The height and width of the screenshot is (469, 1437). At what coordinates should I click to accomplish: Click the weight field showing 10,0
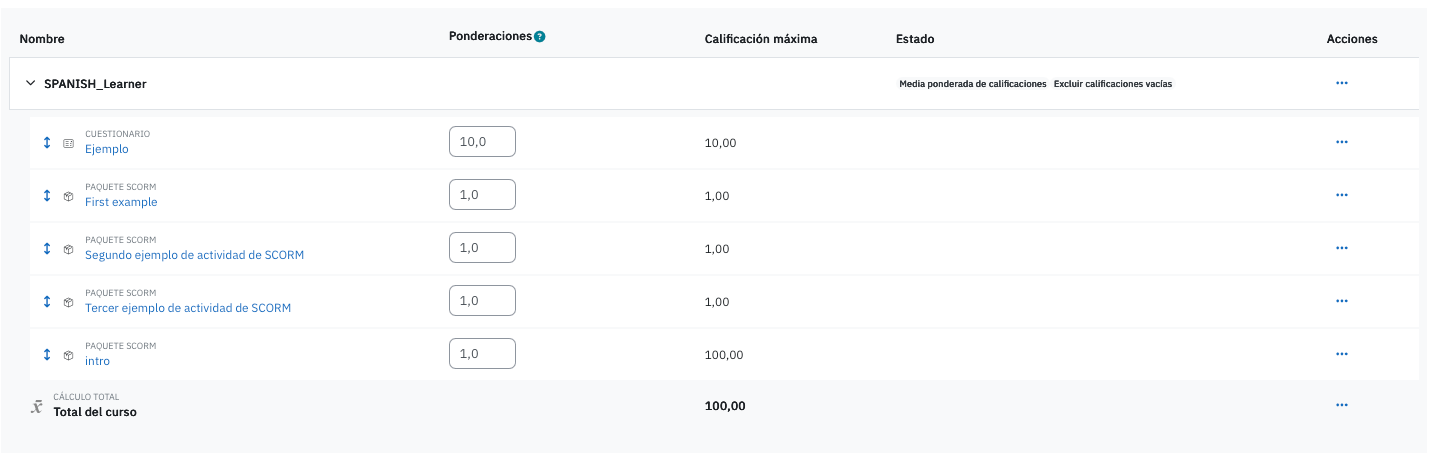483,142
